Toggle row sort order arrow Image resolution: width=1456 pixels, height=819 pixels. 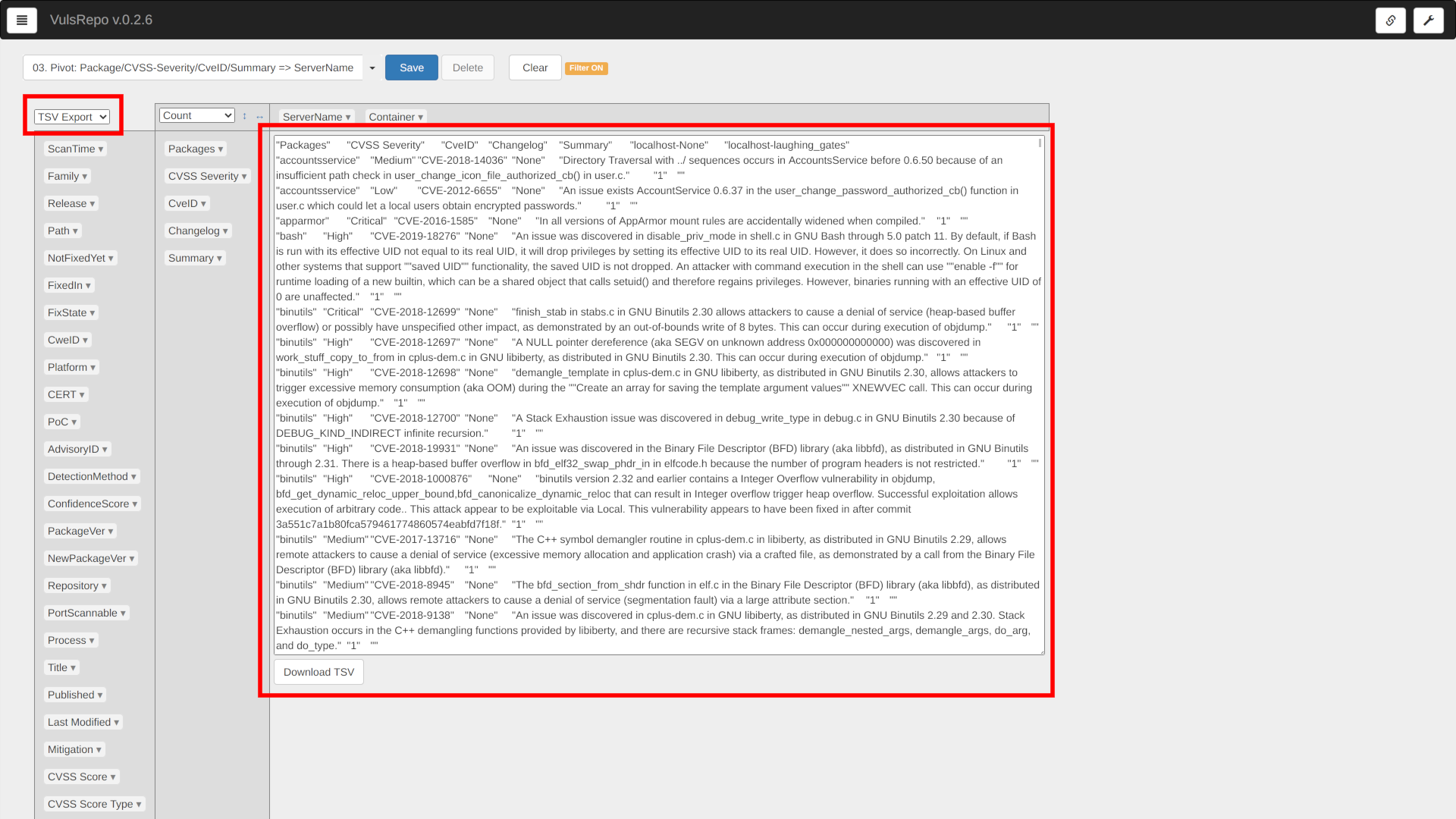click(244, 116)
